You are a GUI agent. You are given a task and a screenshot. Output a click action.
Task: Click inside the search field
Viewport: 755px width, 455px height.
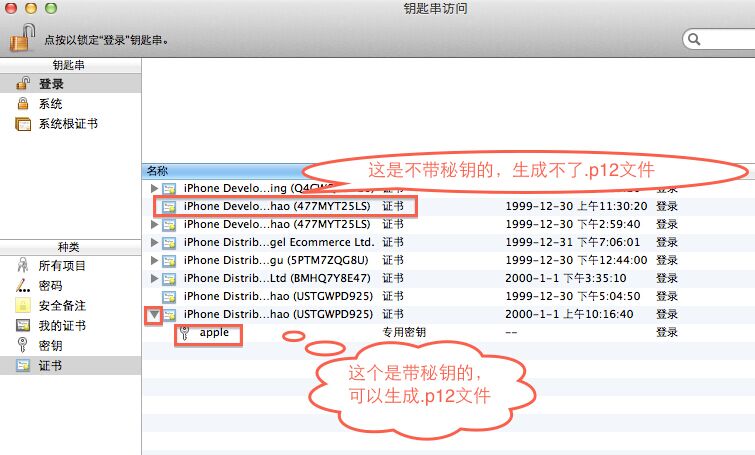pyautogui.click(x=722, y=39)
